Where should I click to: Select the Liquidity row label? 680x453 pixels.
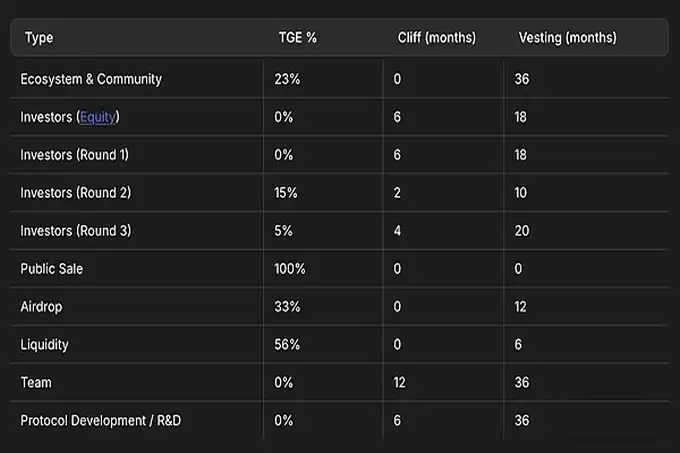click(x=44, y=345)
